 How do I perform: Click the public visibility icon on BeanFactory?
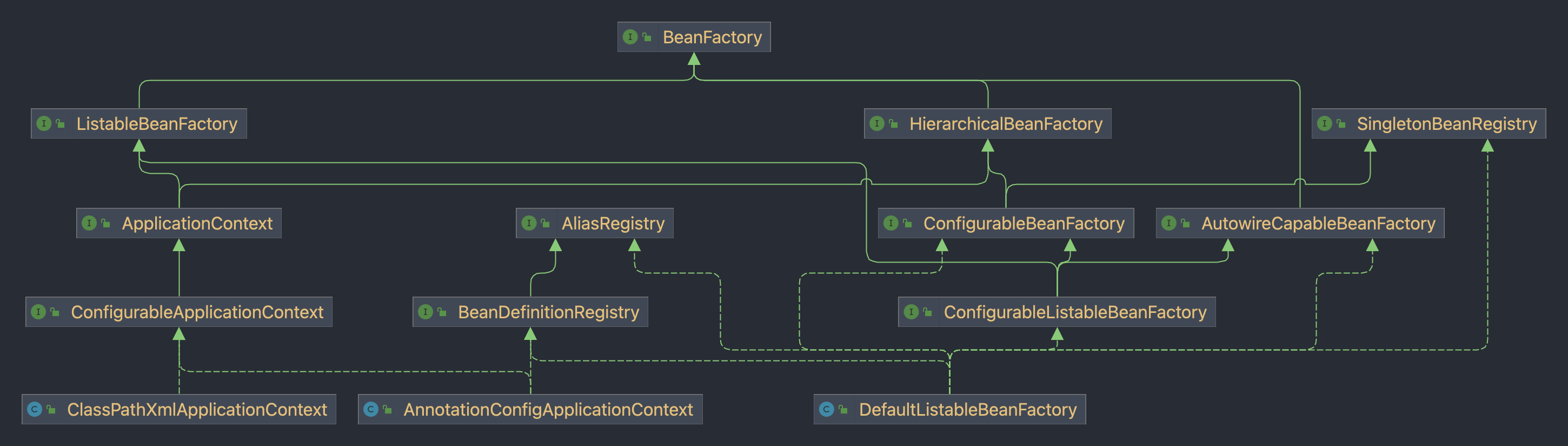click(x=647, y=37)
